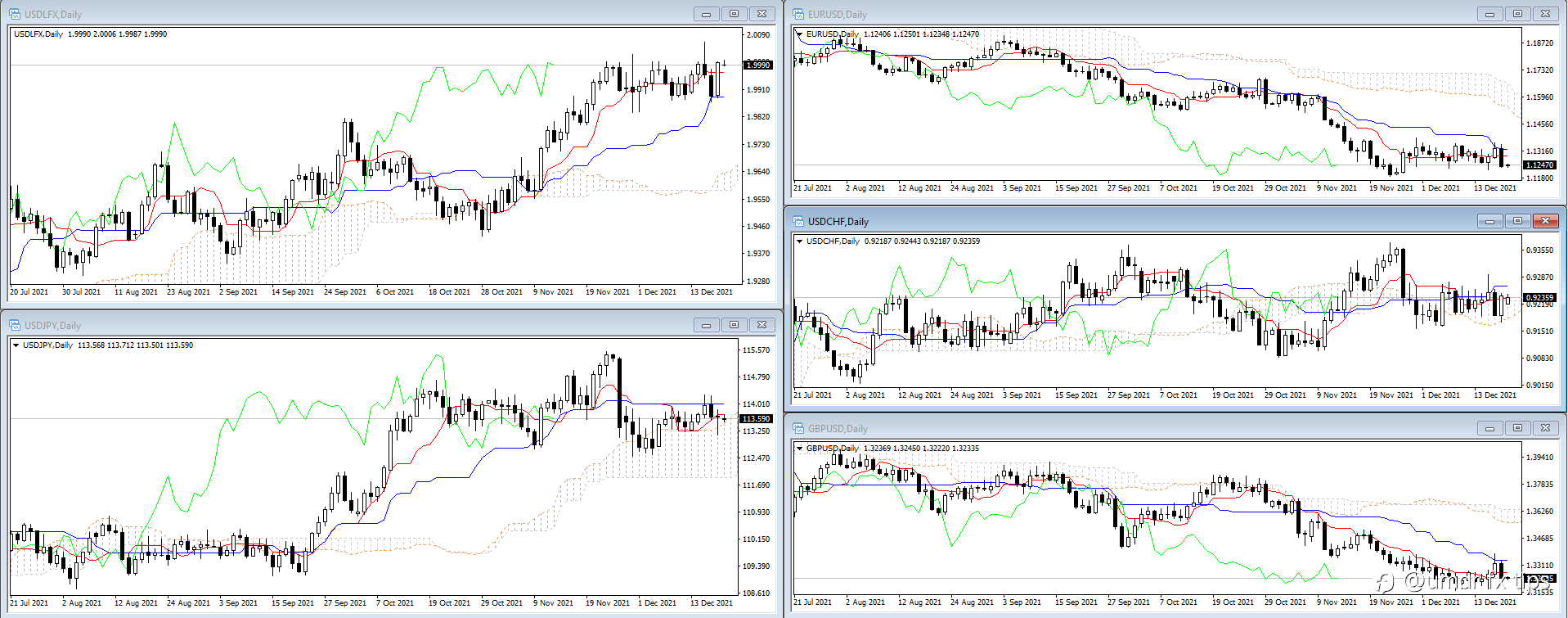
Task: Click the USDCHF current price label 0.92359
Action: point(1539,297)
